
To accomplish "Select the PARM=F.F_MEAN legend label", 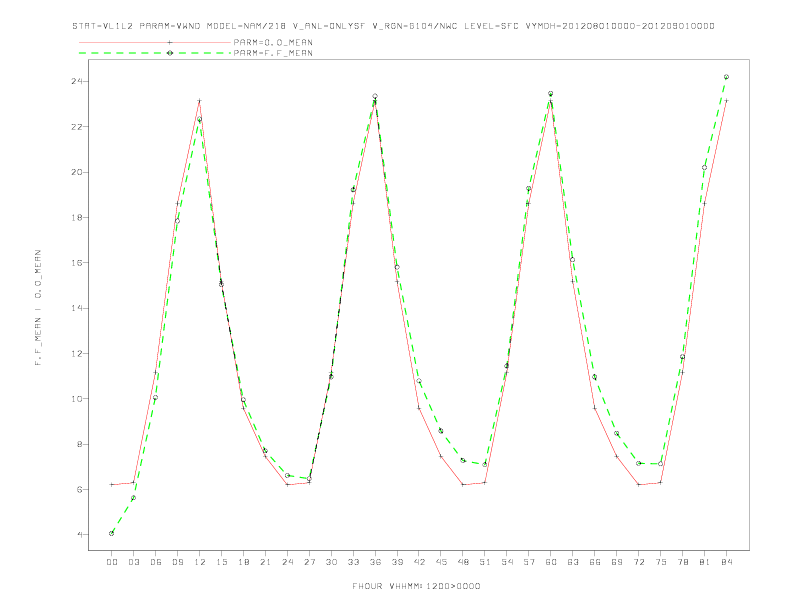I will pos(273,53).
